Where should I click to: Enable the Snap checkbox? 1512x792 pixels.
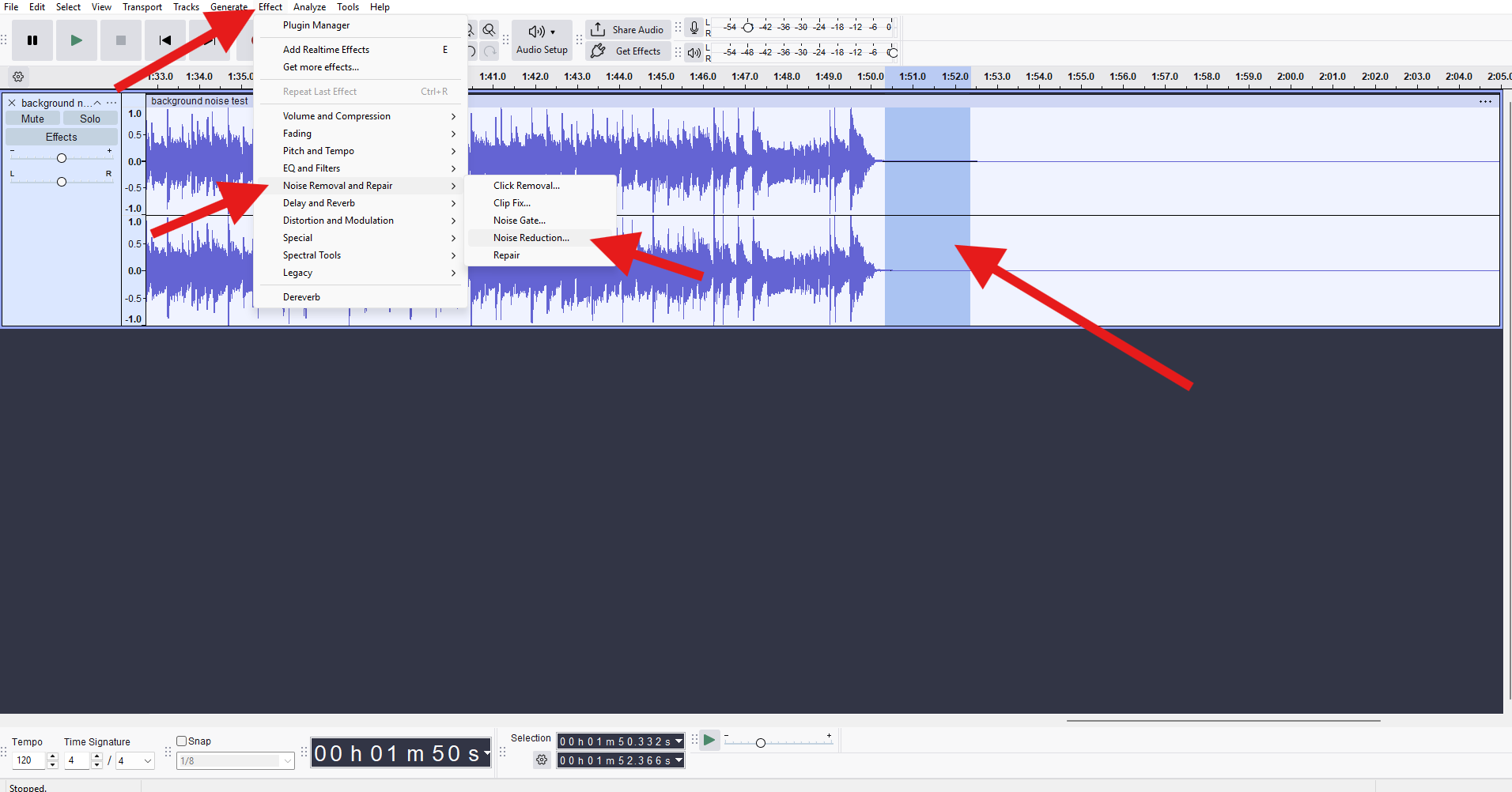coord(181,741)
